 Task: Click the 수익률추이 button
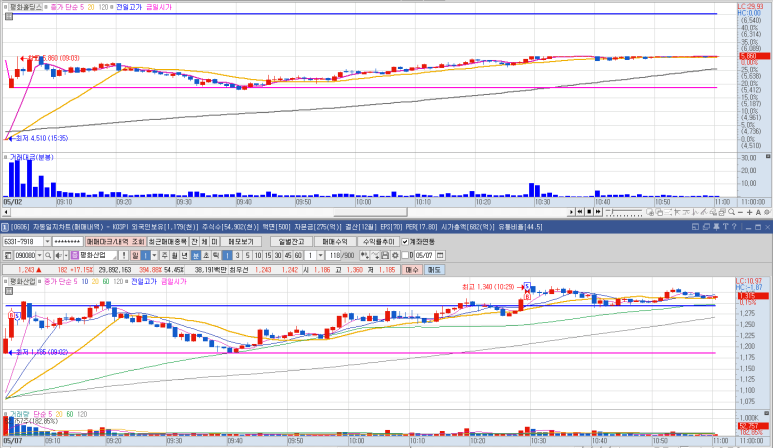379,241
